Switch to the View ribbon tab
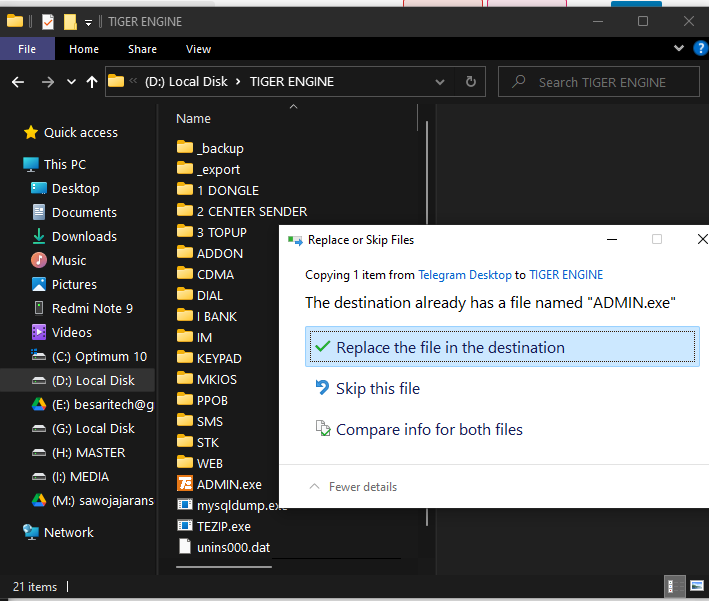This screenshot has width=709, height=601. 198,49
